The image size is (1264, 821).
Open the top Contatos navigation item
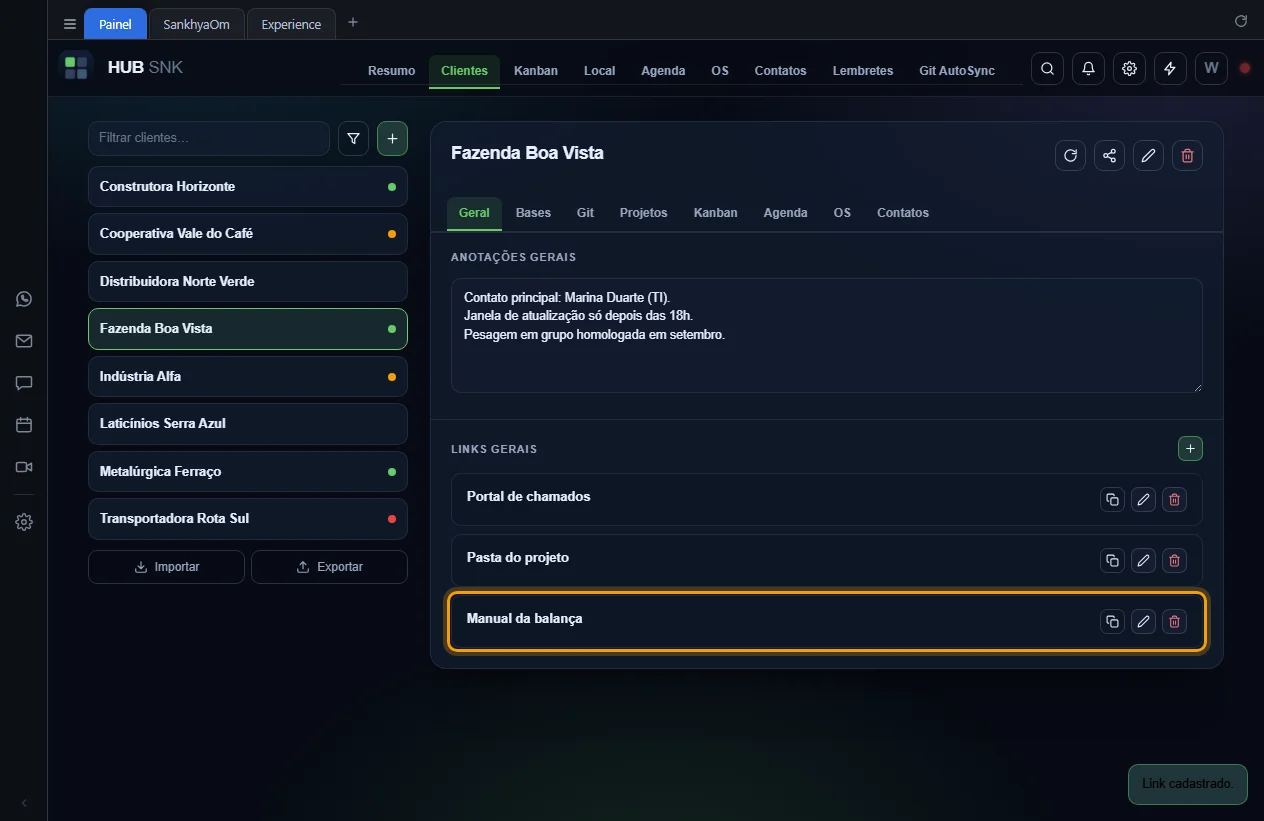780,70
